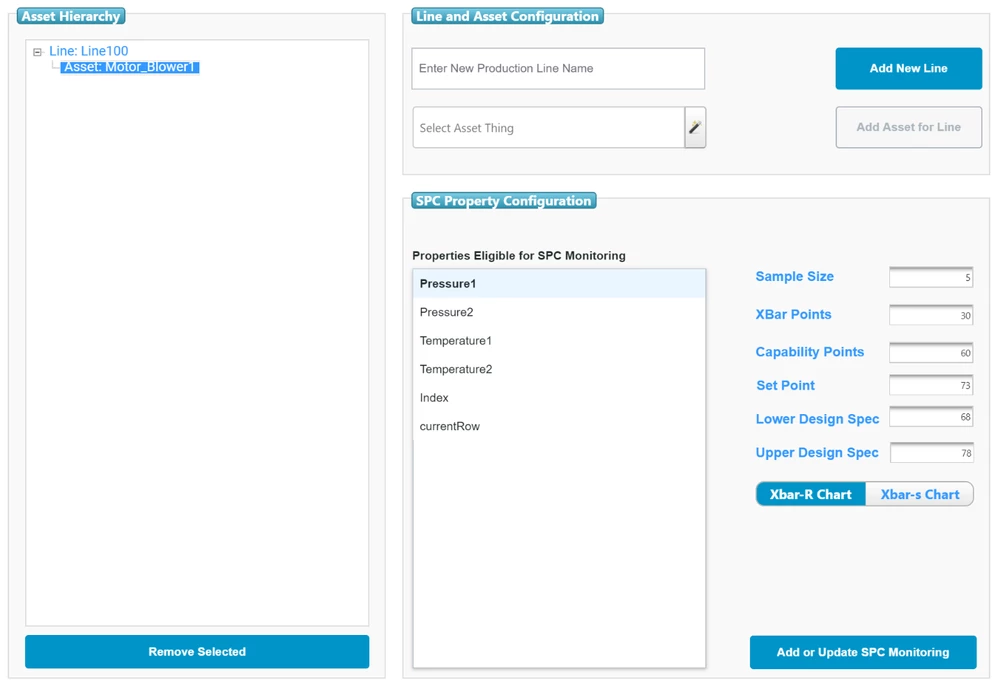
Task: Click the Remove Selected button
Action: pos(197,652)
